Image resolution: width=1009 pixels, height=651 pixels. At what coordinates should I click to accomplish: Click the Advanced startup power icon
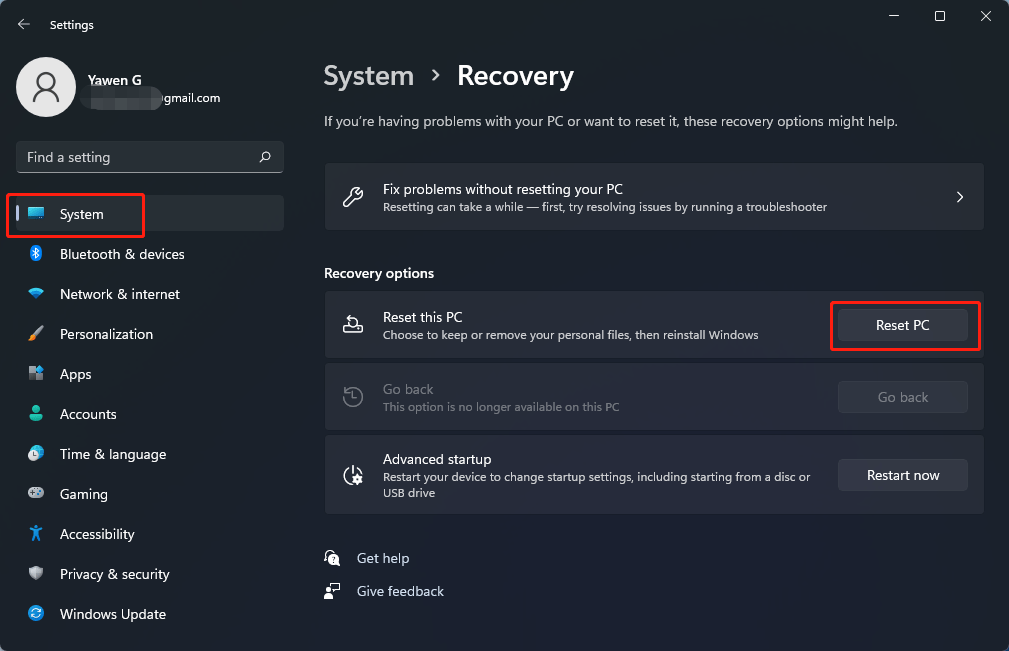coord(353,474)
